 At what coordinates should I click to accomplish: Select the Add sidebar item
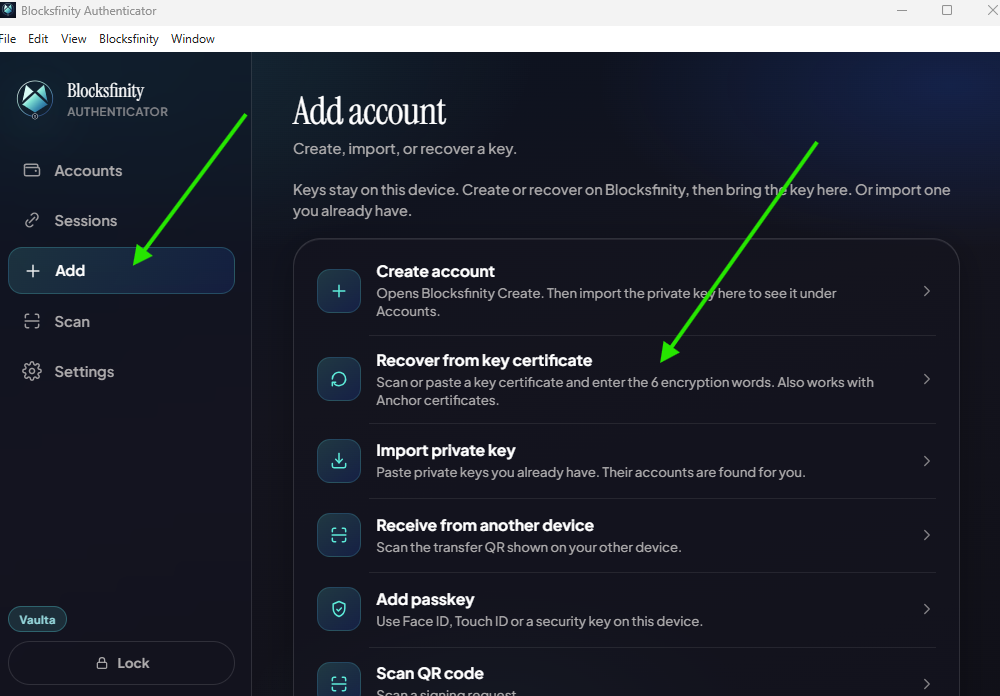[121, 270]
